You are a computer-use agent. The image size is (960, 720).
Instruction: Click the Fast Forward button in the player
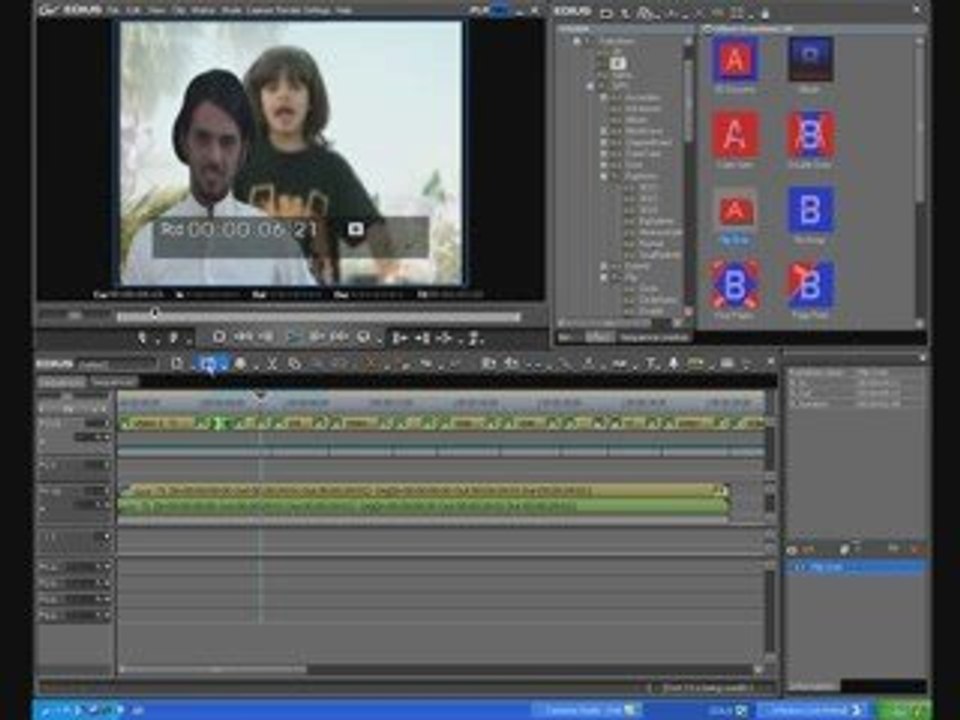click(x=339, y=337)
